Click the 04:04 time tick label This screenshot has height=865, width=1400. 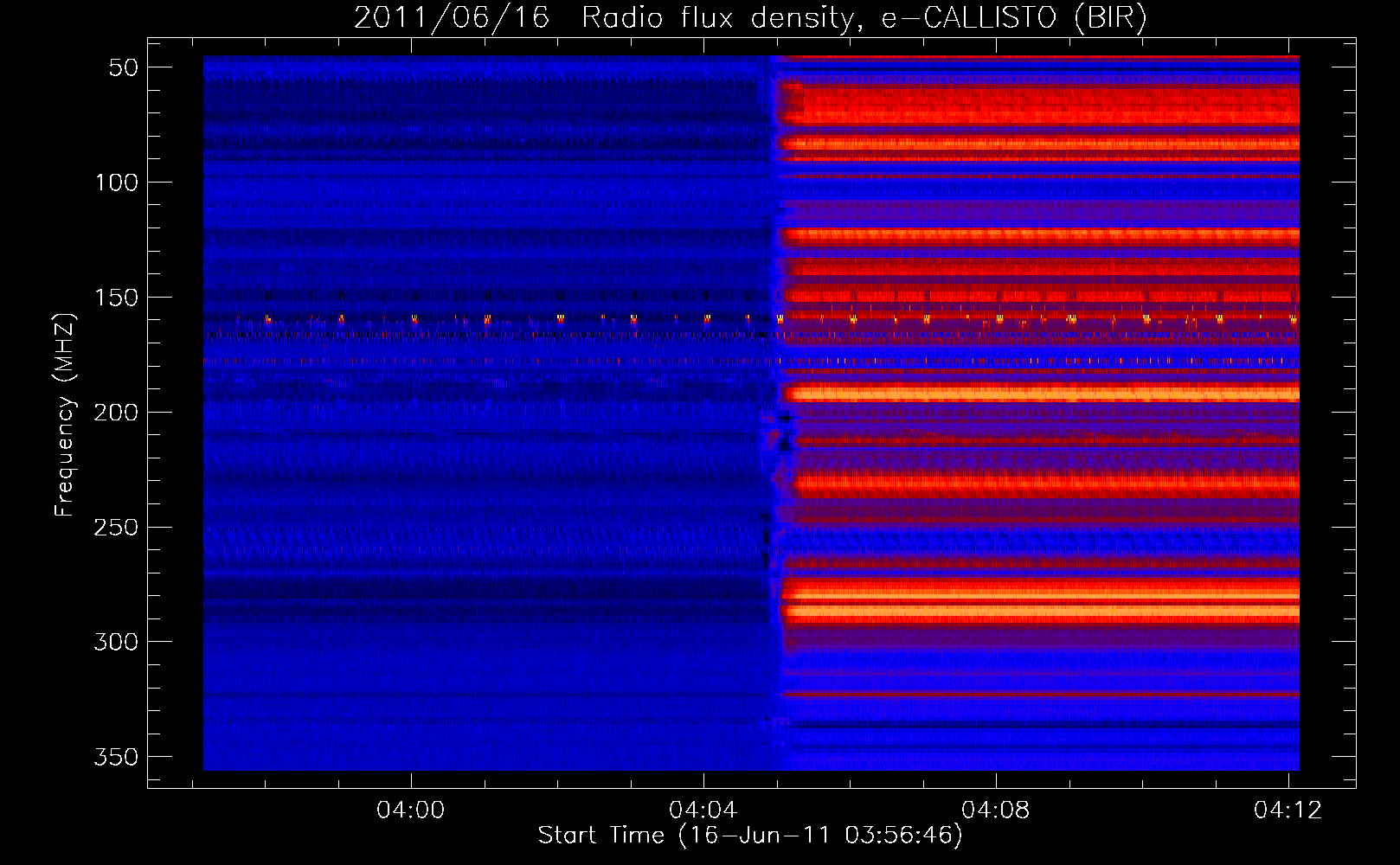[x=703, y=810]
